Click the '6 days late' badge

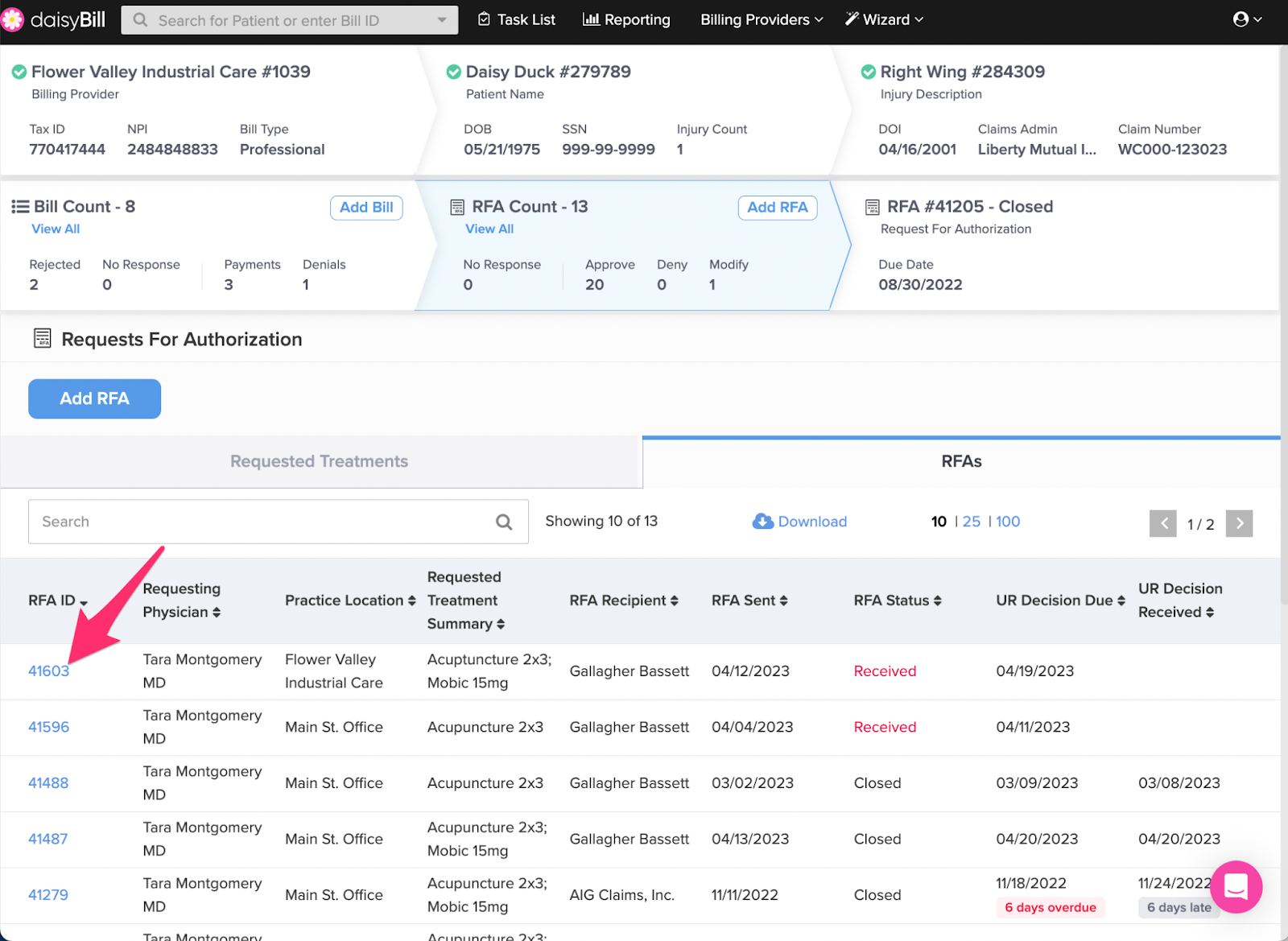click(x=1179, y=907)
